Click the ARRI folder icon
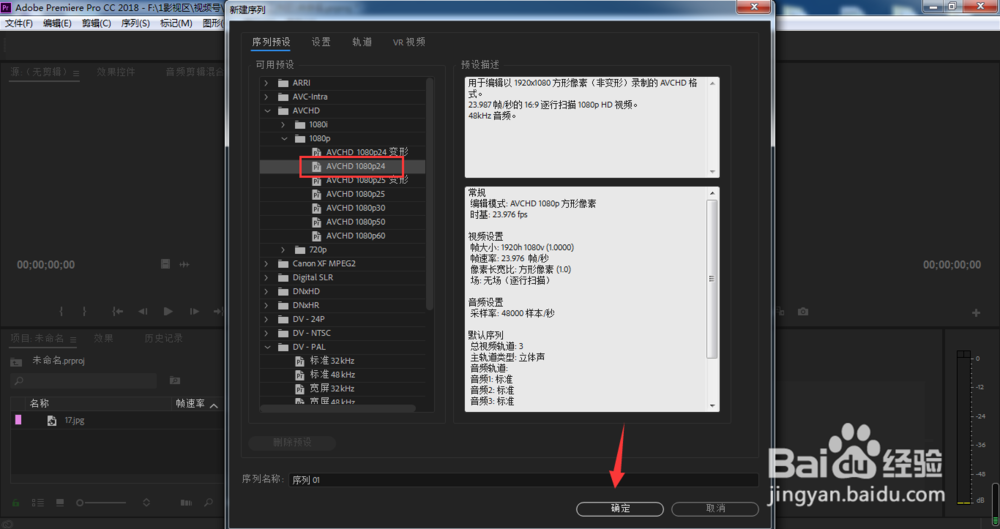The image size is (1000, 529). (x=284, y=83)
